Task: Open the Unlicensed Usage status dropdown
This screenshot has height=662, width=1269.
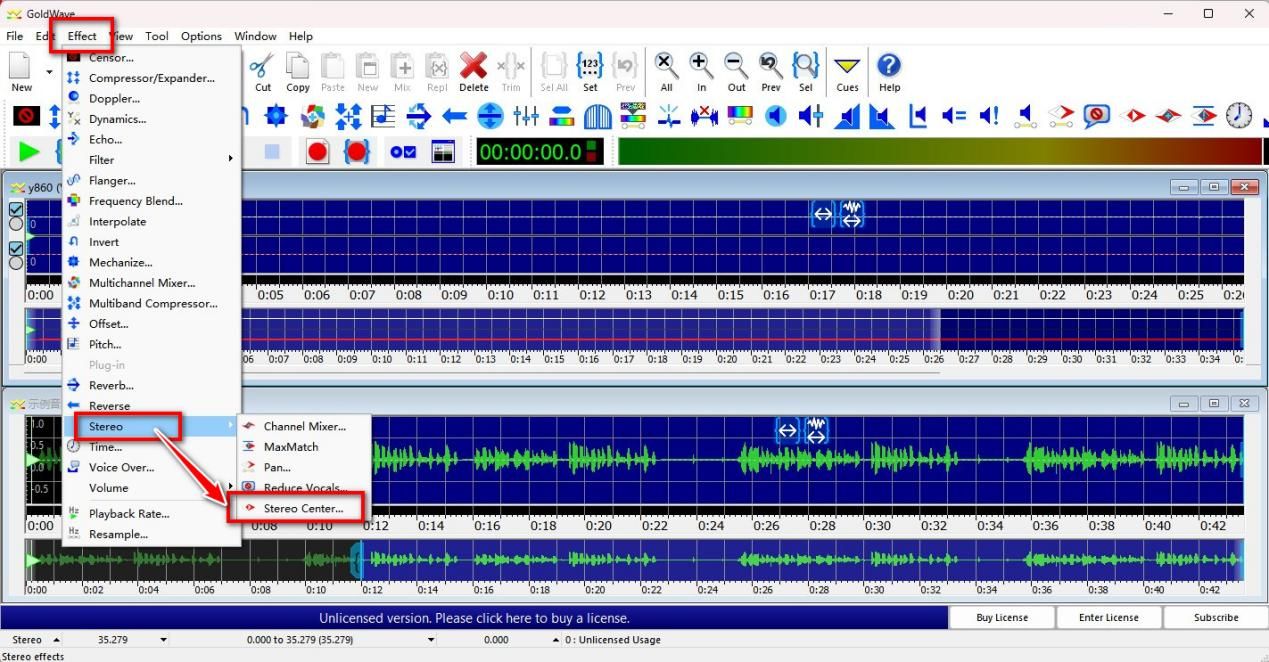Action: tap(555, 640)
